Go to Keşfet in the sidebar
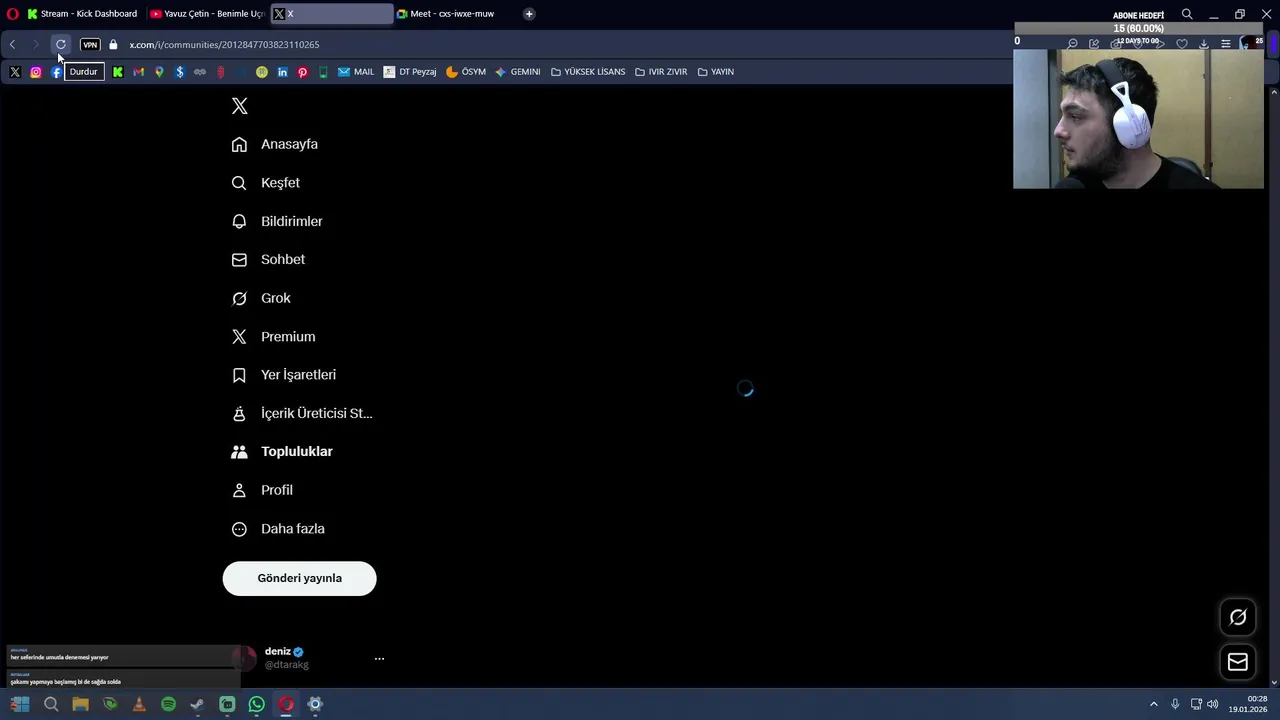The image size is (1280, 720). (265, 183)
